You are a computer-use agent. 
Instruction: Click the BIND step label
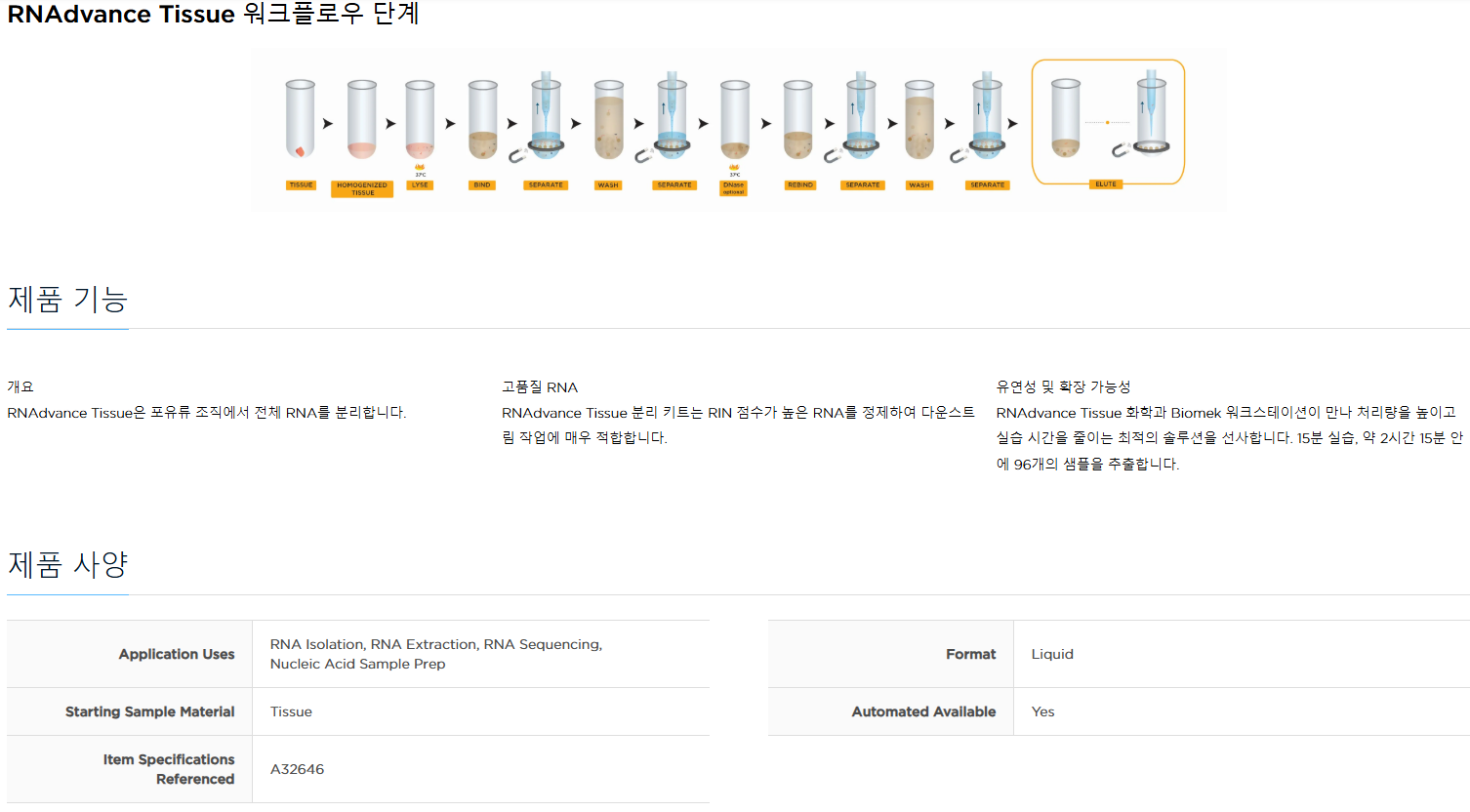pos(482,184)
